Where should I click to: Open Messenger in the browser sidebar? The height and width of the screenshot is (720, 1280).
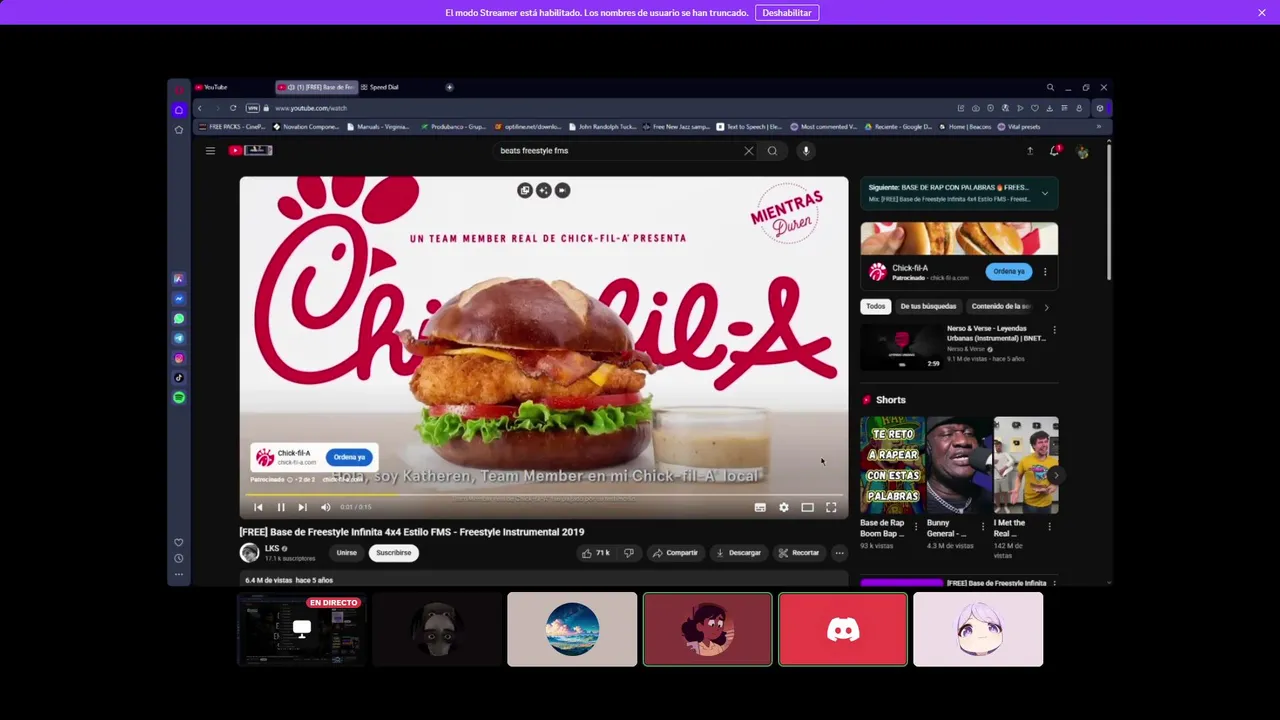[179, 299]
